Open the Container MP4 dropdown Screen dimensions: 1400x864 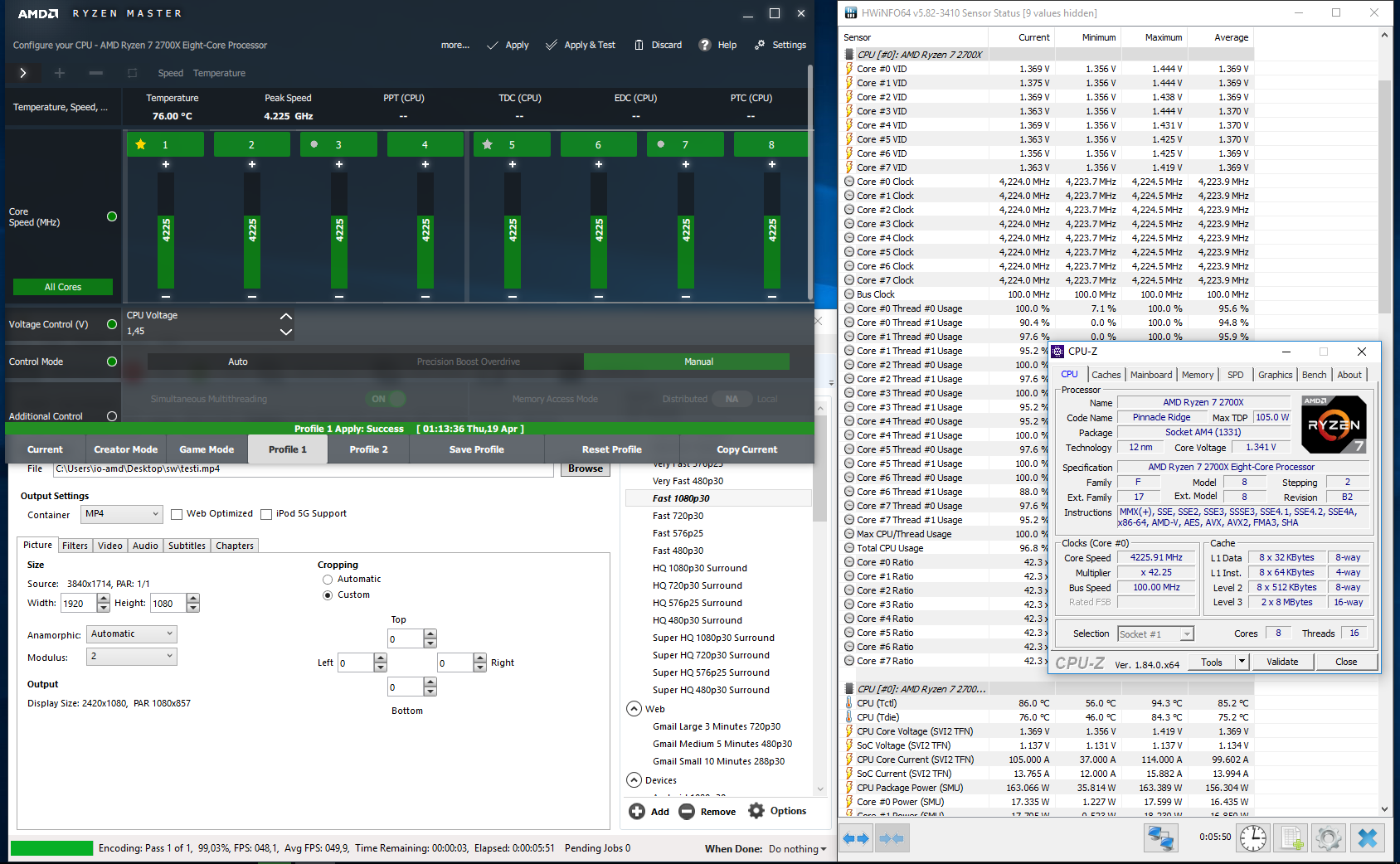[x=122, y=514]
